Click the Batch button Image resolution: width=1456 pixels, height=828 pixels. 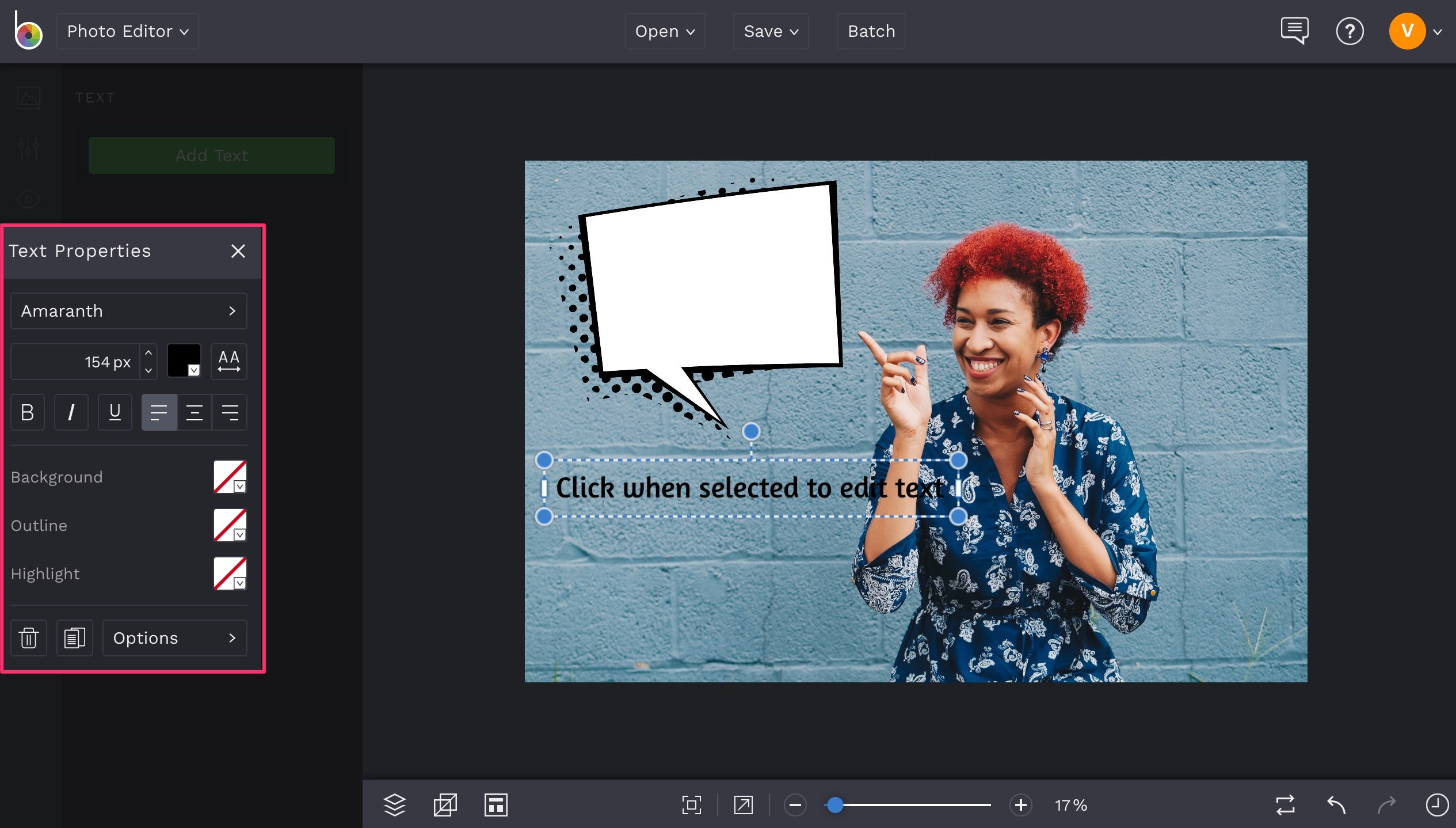point(871,31)
